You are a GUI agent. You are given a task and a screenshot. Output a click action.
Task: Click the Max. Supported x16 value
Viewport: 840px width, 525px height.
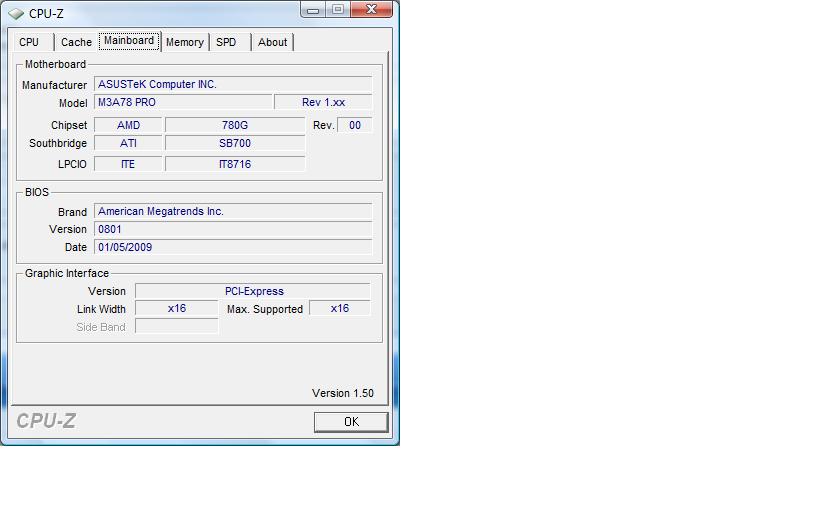point(340,309)
